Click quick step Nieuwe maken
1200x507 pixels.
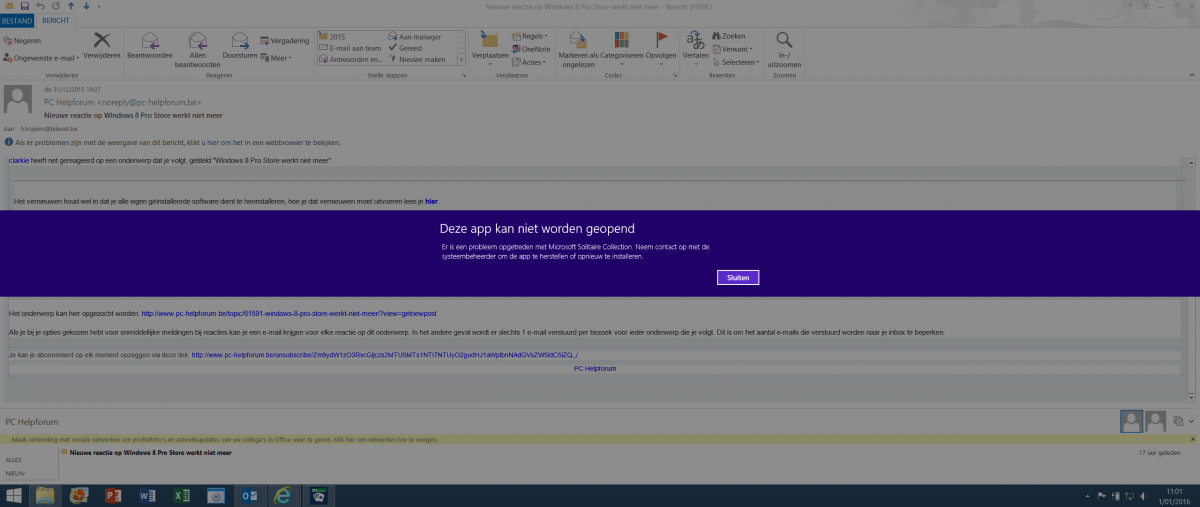pos(416,59)
